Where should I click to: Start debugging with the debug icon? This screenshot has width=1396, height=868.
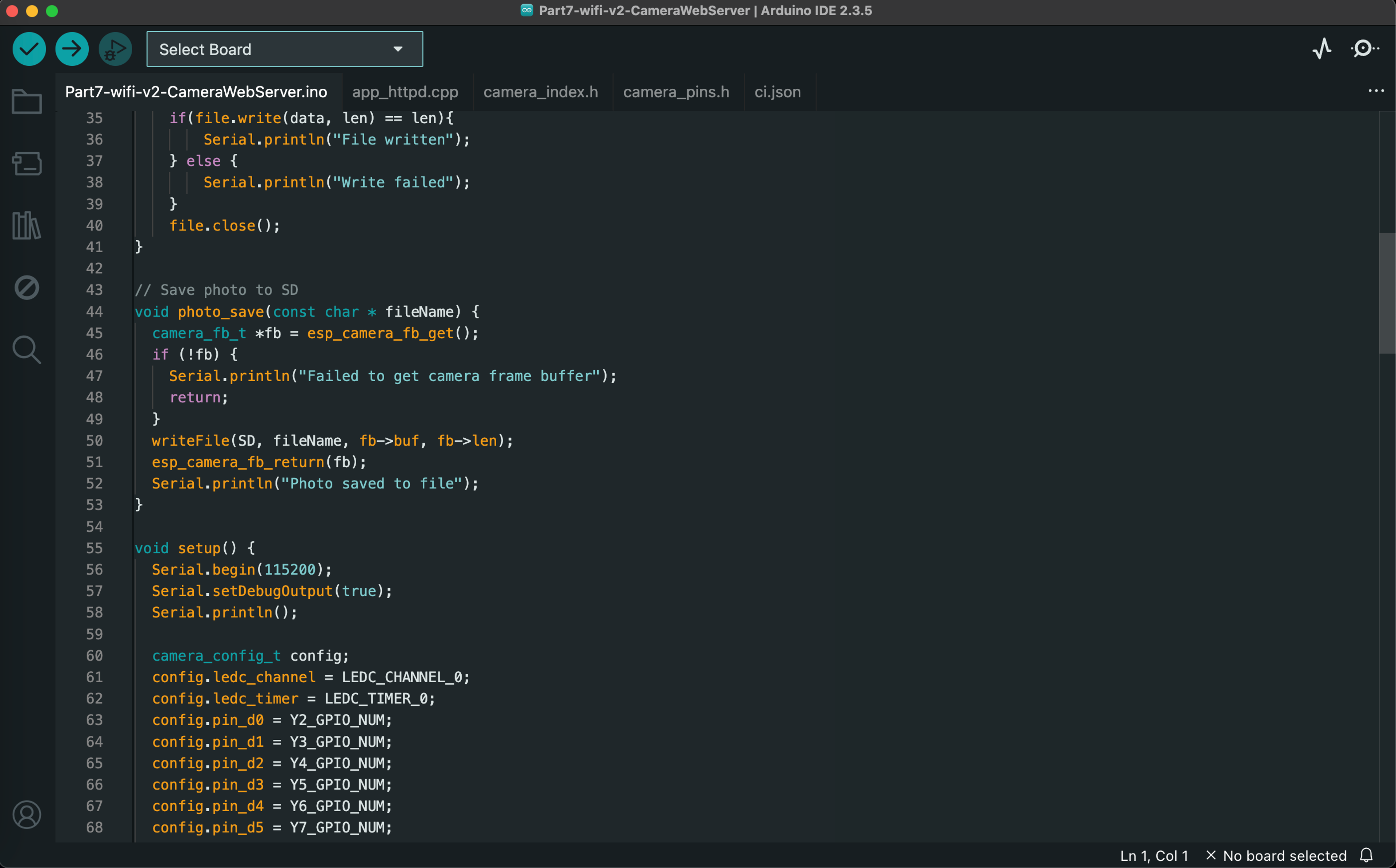click(115, 49)
